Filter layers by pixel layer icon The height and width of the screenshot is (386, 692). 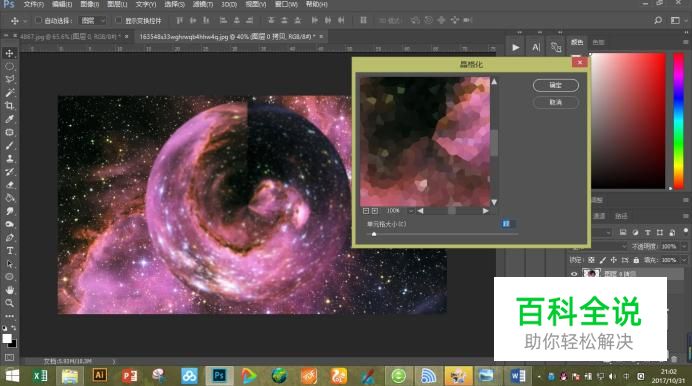[623, 232]
